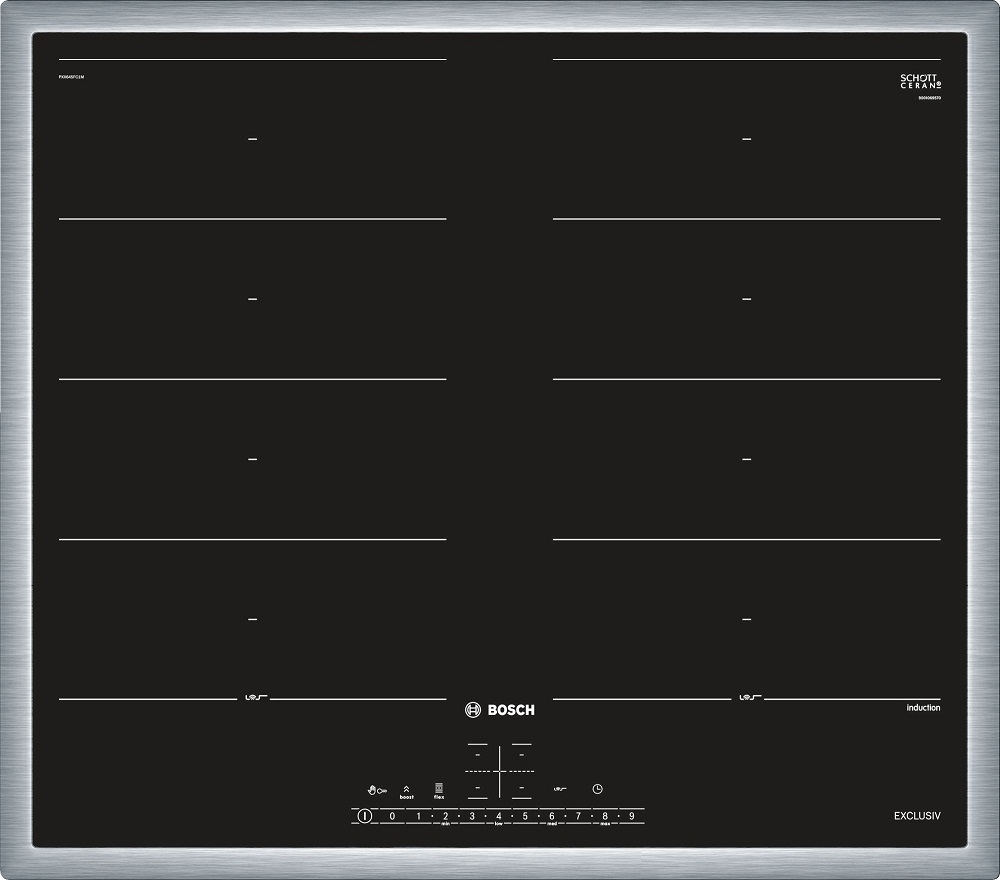
Task: Set power level to 5
Action: [x=525, y=816]
